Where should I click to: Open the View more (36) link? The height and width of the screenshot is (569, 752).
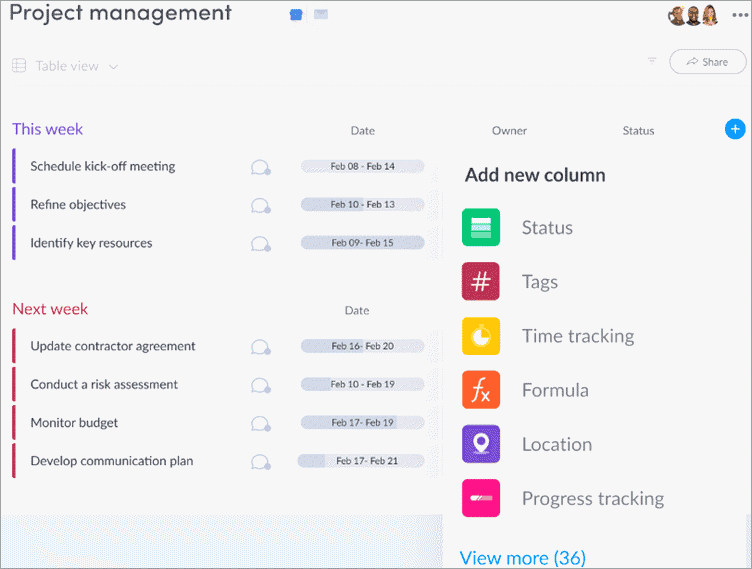522,558
